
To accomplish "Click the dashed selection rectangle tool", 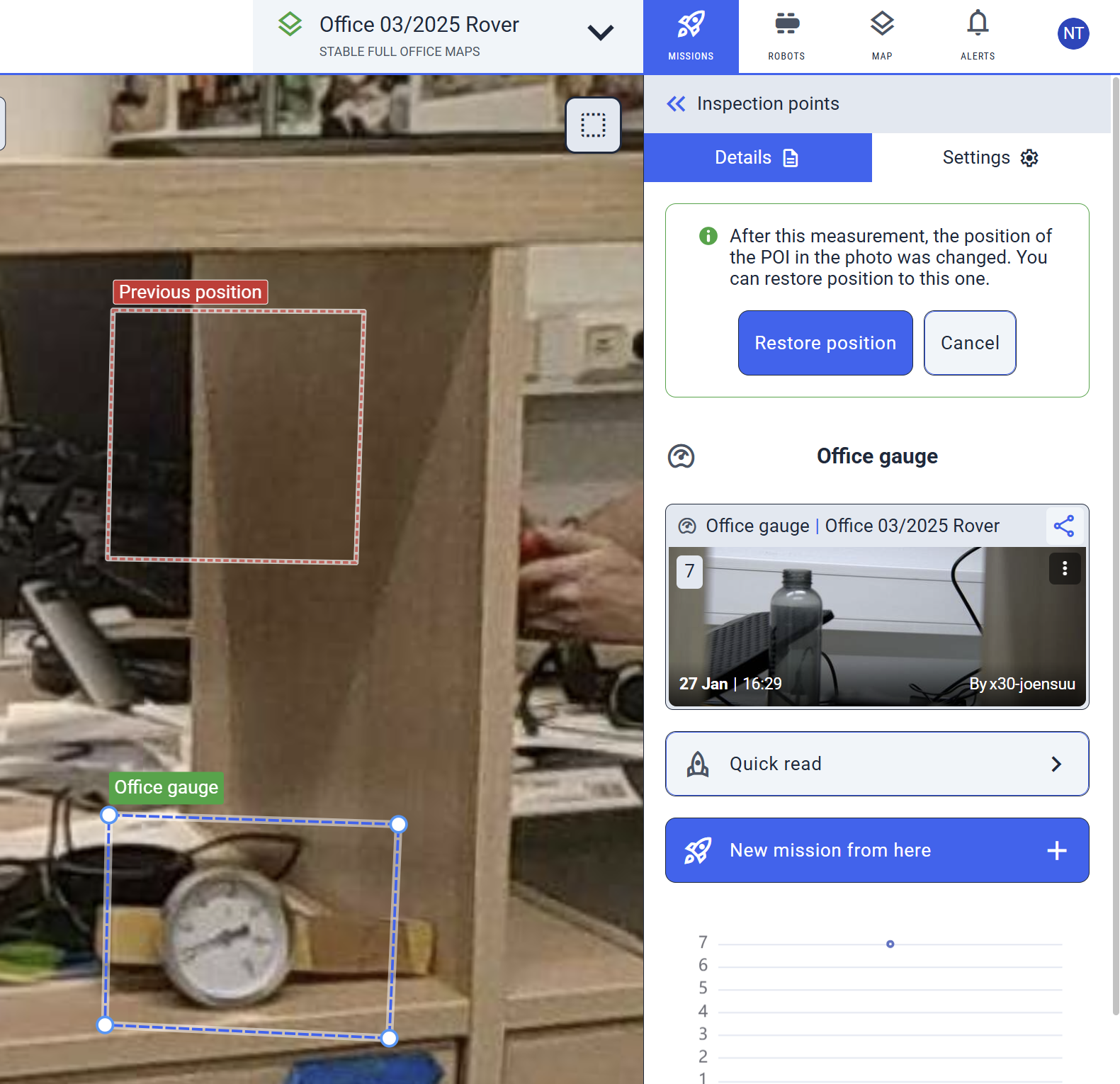I will pyautogui.click(x=594, y=125).
